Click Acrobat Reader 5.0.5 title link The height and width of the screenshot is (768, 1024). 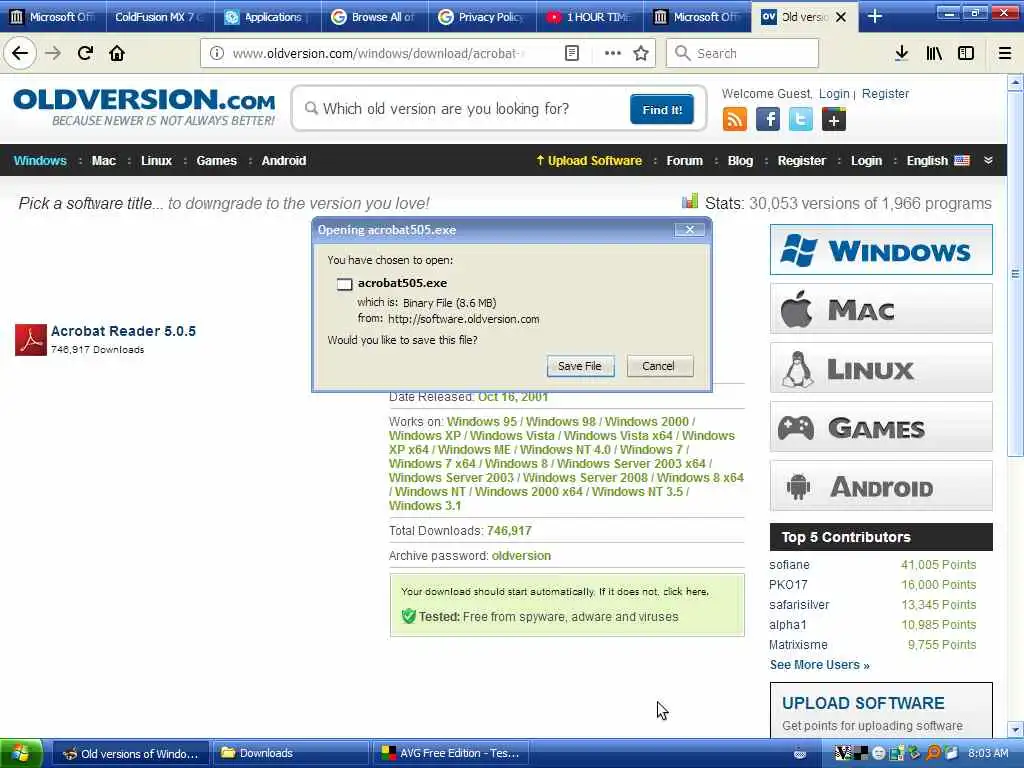pos(123,331)
